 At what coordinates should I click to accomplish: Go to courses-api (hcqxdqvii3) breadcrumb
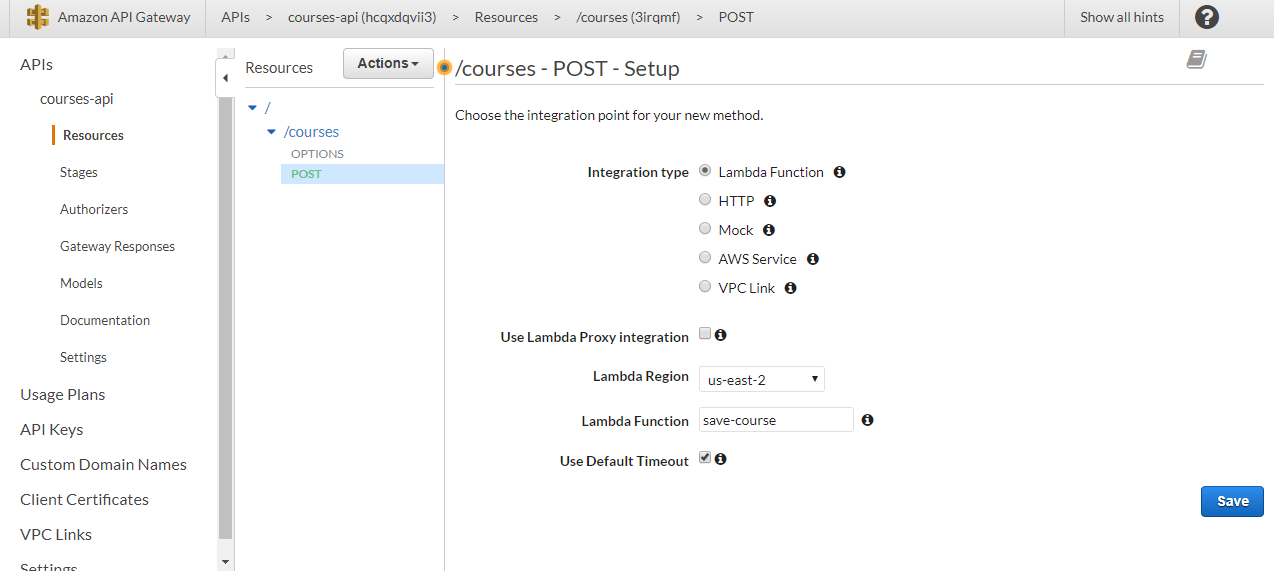362,17
